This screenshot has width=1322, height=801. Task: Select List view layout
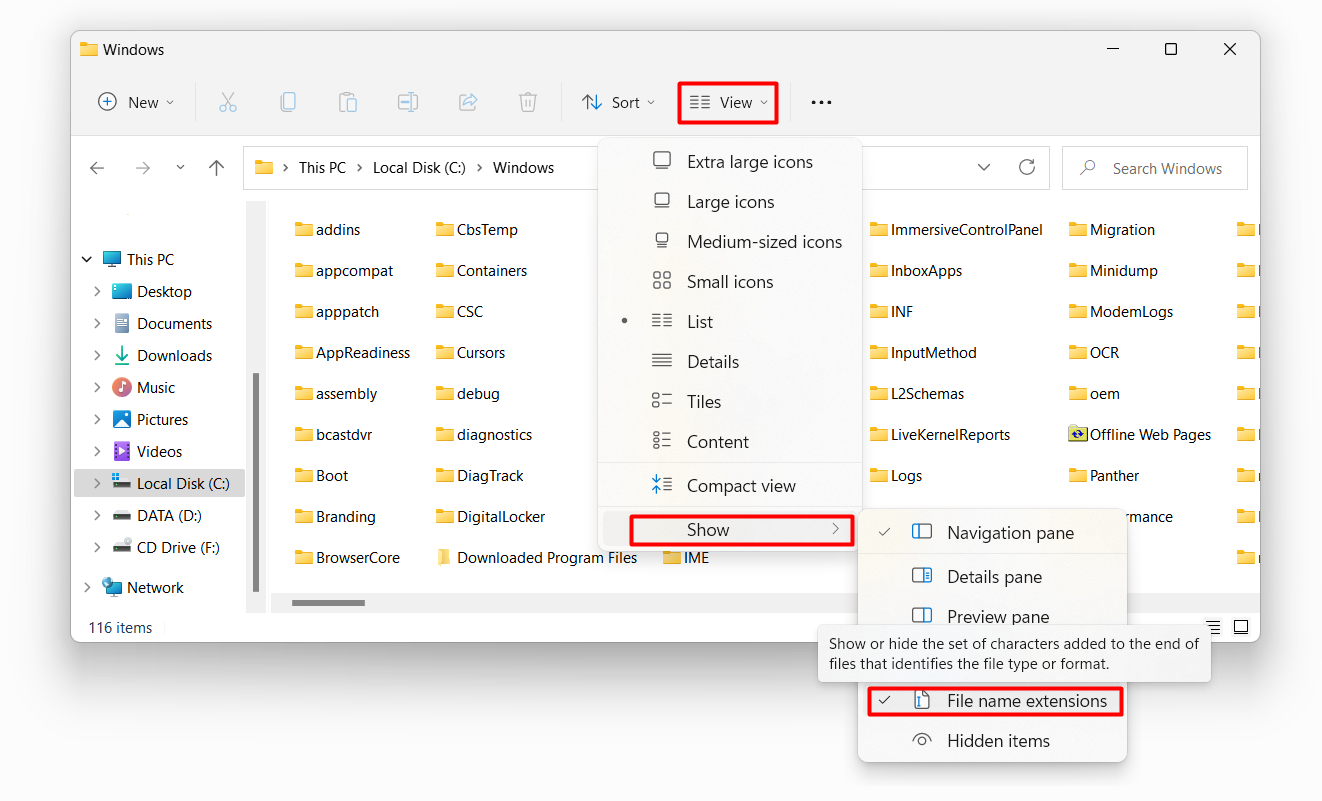point(730,322)
